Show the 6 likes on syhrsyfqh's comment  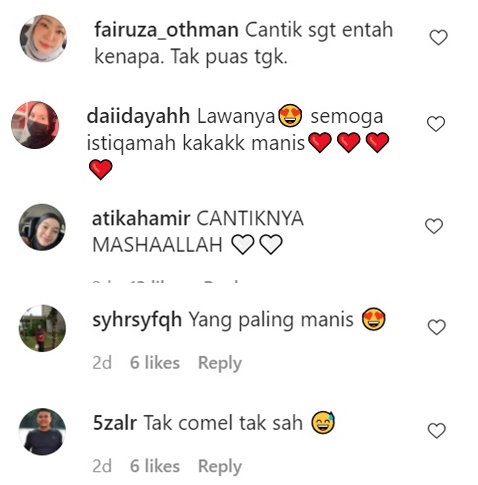[155, 362]
